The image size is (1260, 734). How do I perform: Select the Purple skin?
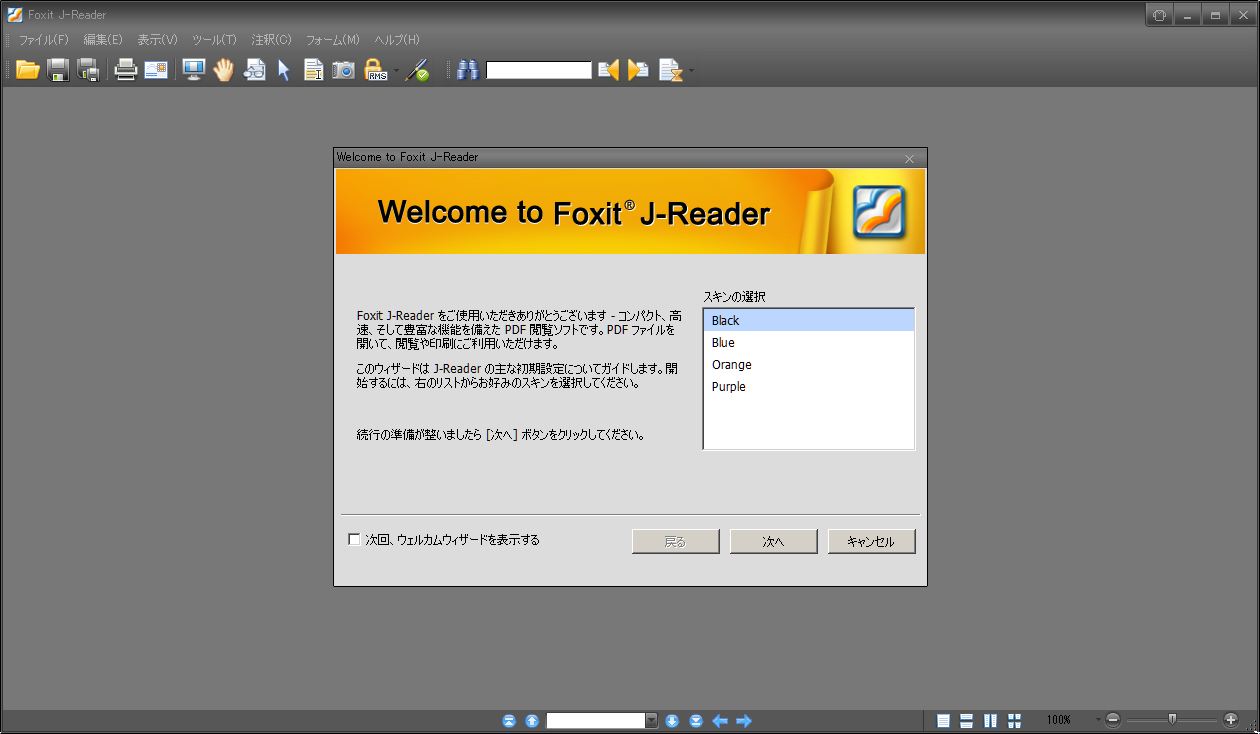[809, 386]
